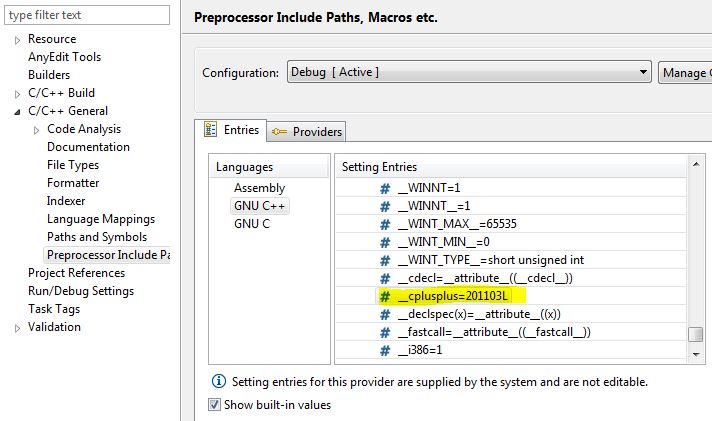Screen dimensions: 712x421
Task: Expand the Code Analysis node
Action: [x=37, y=129]
